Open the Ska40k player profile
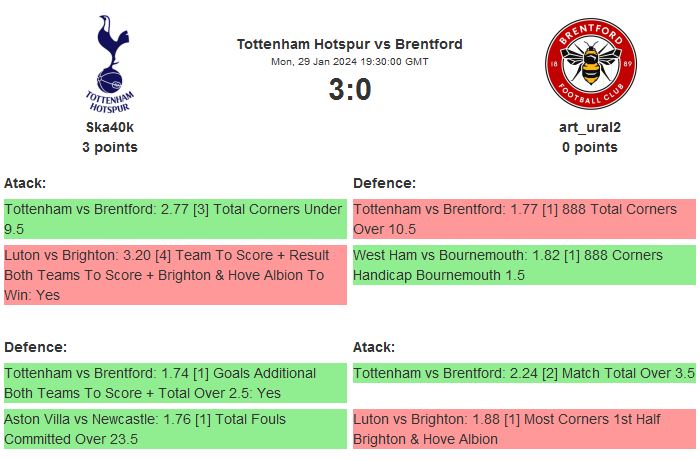Screen dimensions: 700x460 click(110, 127)
